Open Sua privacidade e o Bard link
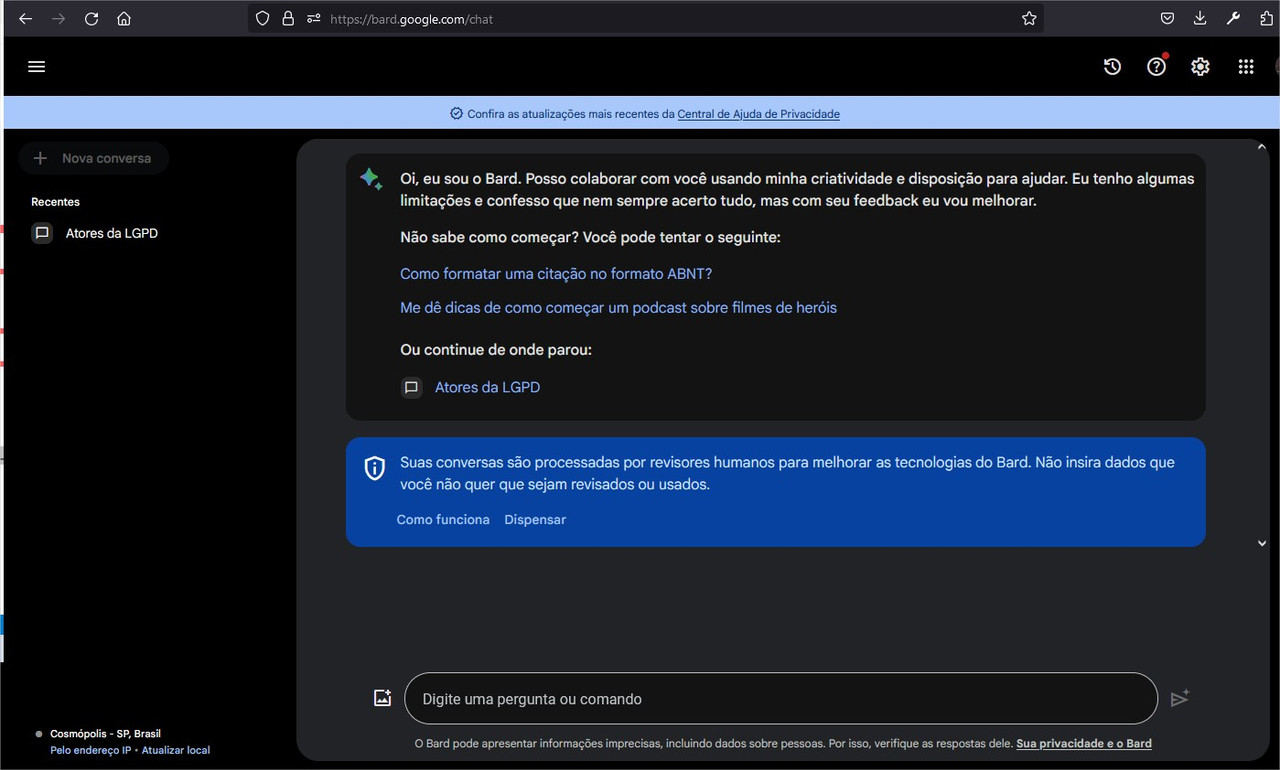This screenshot has height=770, width=1280. [x=1084, y=743]
